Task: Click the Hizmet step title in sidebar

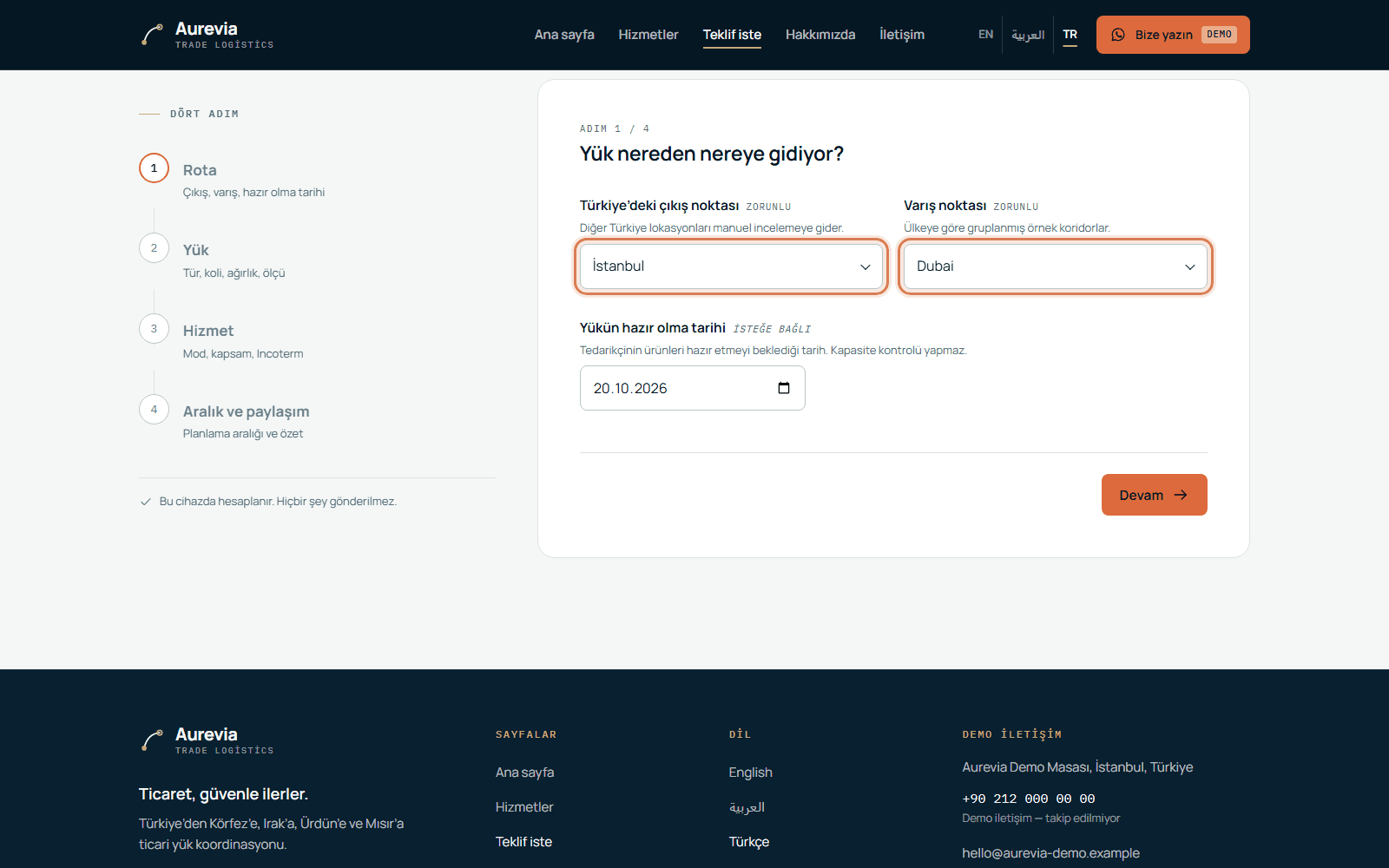Action: 208,331
